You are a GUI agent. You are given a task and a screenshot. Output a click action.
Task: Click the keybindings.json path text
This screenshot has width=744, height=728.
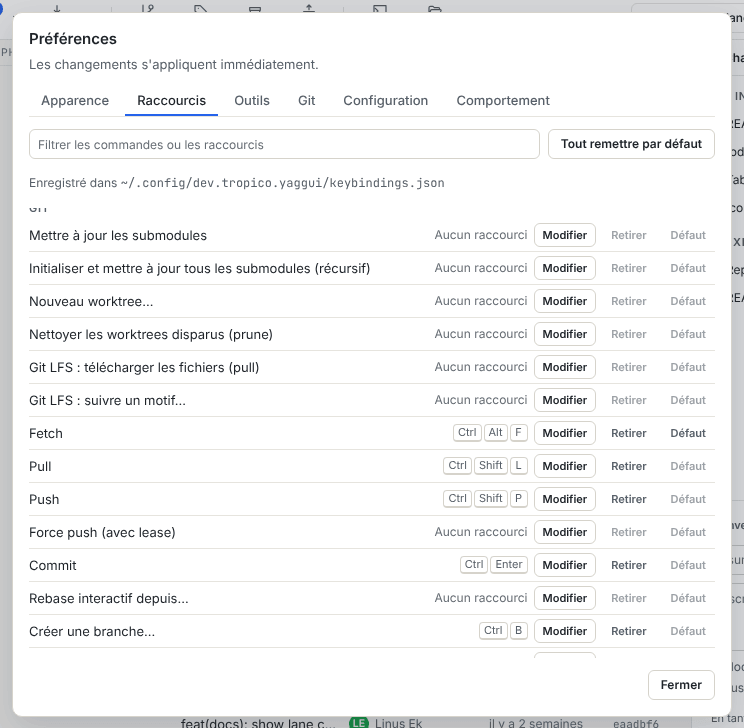click(283, 183)
